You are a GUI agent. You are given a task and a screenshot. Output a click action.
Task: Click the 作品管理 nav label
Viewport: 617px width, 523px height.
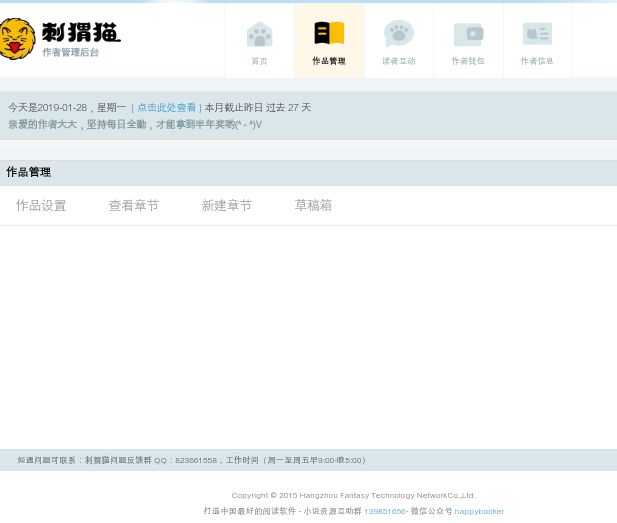tap(329, 61)
